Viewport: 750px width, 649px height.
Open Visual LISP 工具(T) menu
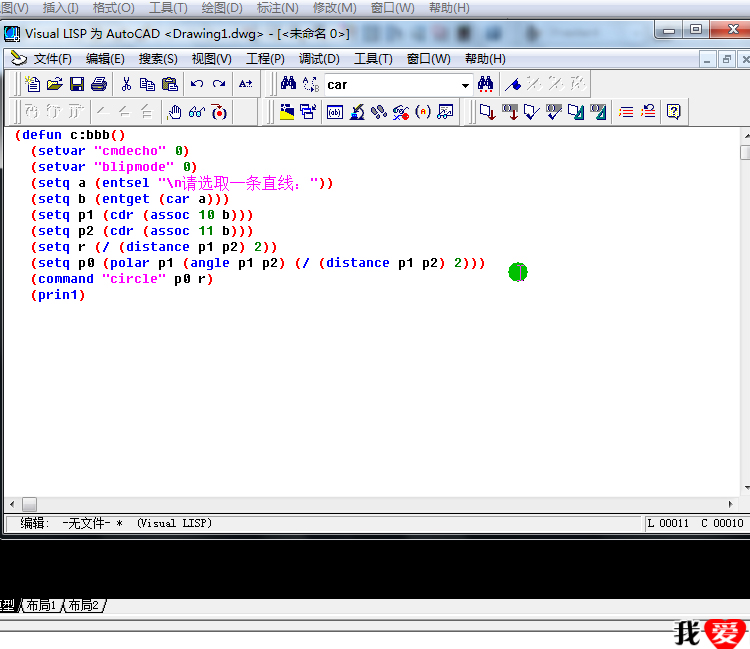(373, 59)
